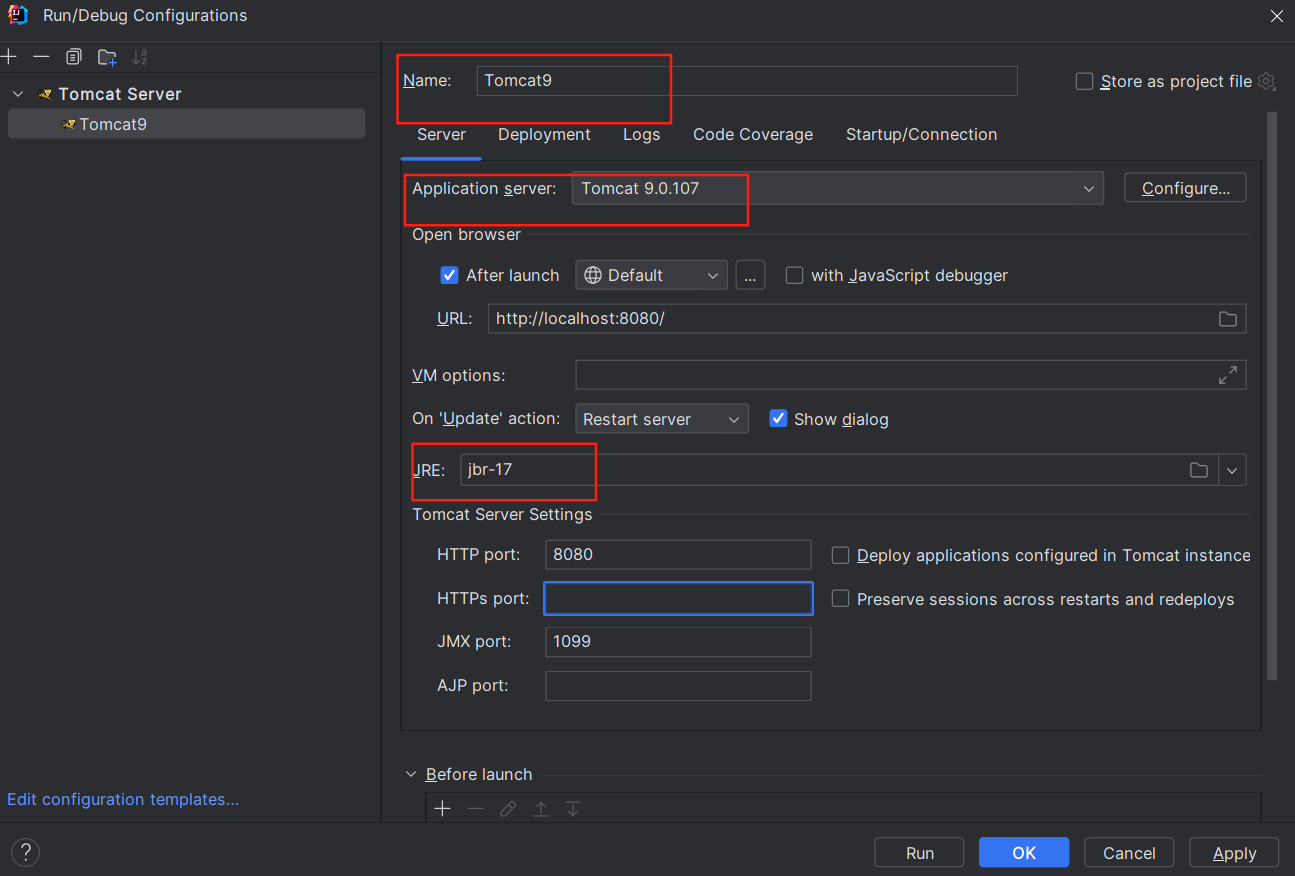Click the Run button
This screenshot has height=876, width=1295.
[919, 853]
